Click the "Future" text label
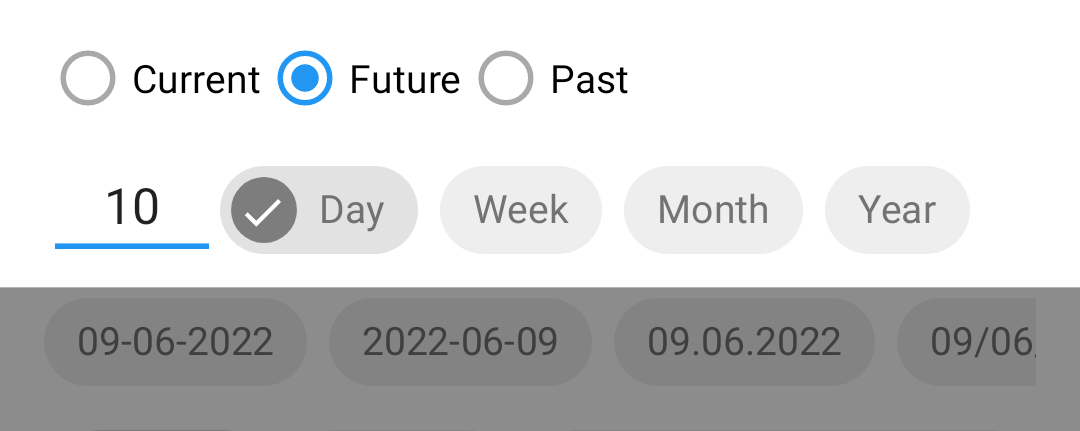The width and height of the screenshot is (1080, 431). pos(404,80)
